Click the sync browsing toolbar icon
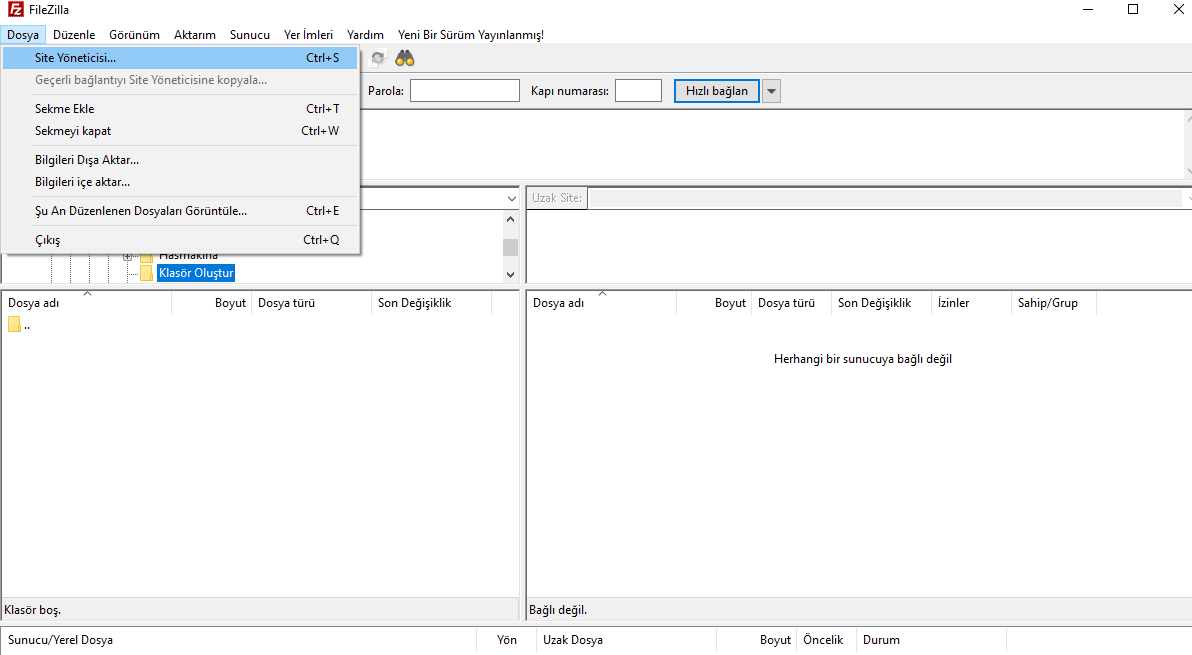1192x655 pixels. pyautogui.click(x=378, y=59)
